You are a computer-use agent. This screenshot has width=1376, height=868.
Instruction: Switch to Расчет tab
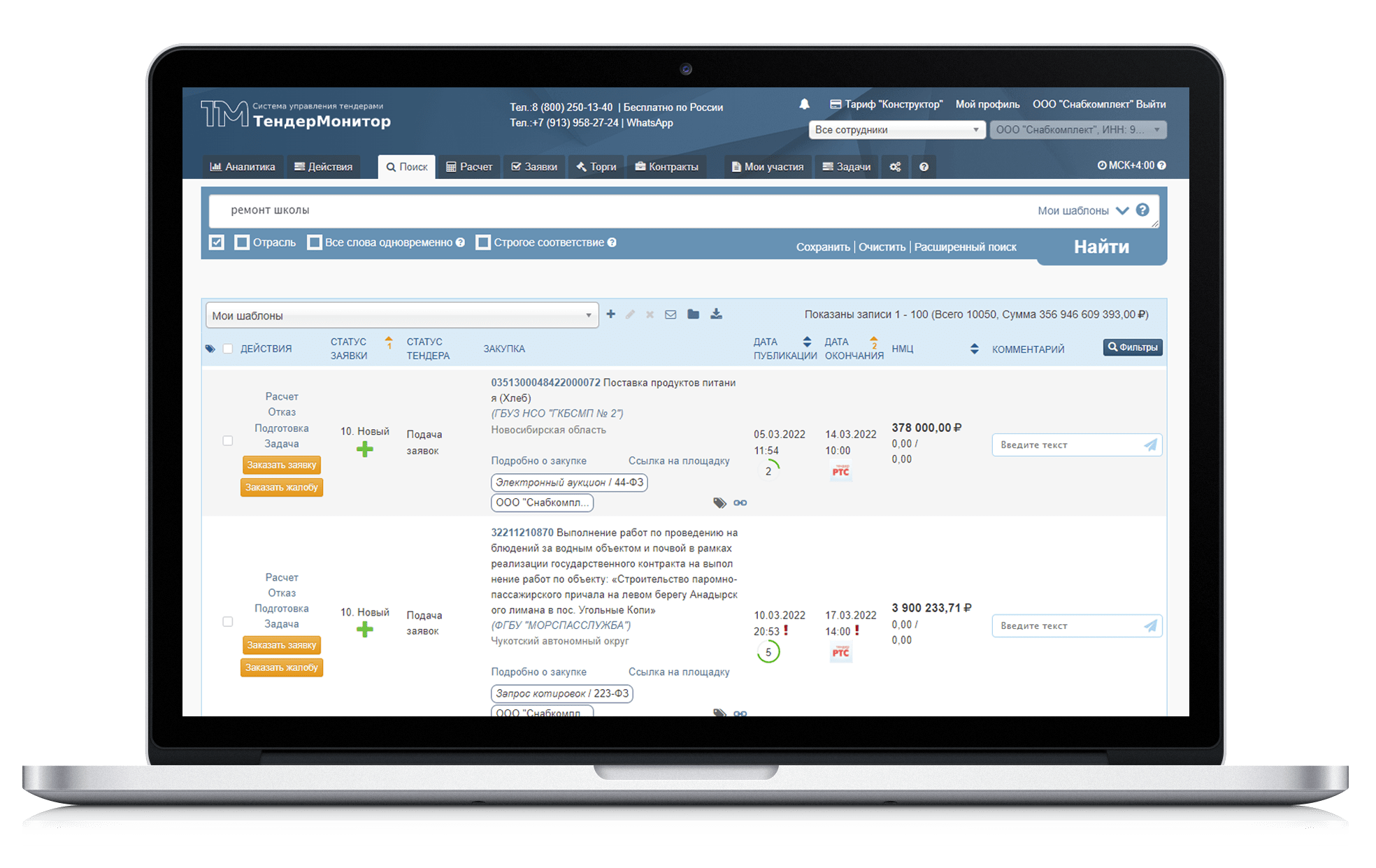click(469, 167)
